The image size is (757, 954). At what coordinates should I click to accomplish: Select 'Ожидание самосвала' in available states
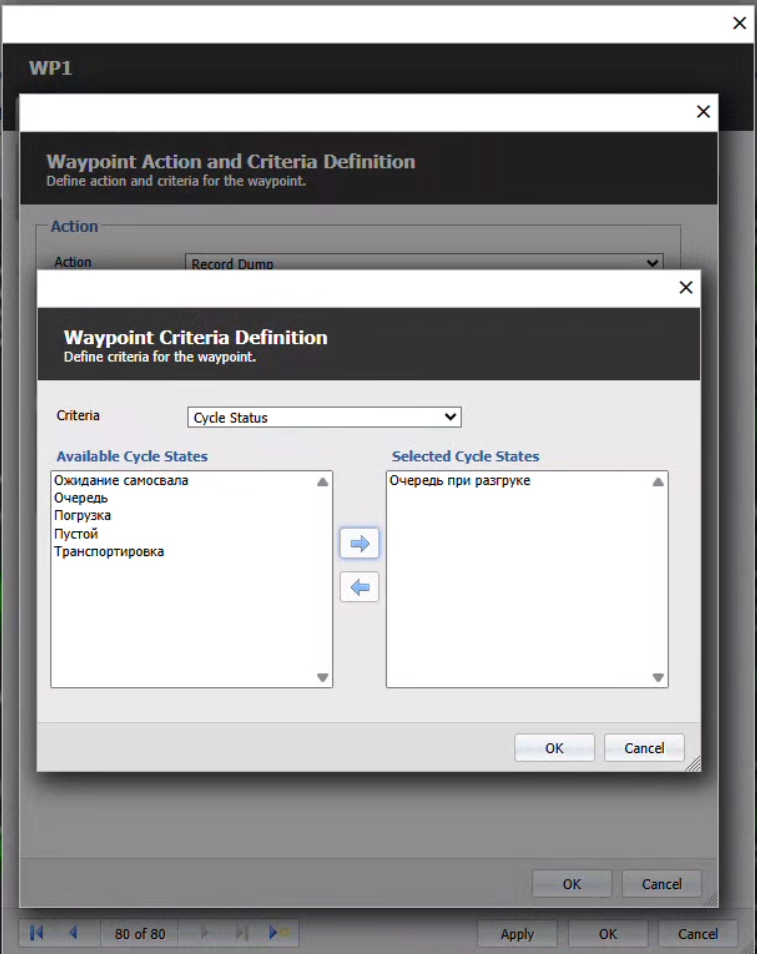121,481
